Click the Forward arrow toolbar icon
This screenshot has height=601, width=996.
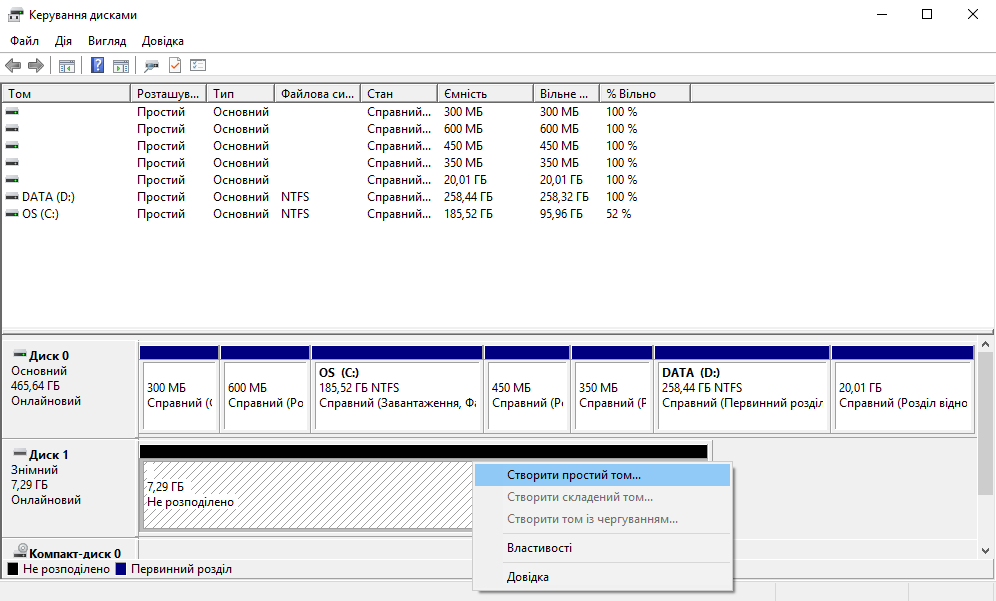click(x=36, y=66)
